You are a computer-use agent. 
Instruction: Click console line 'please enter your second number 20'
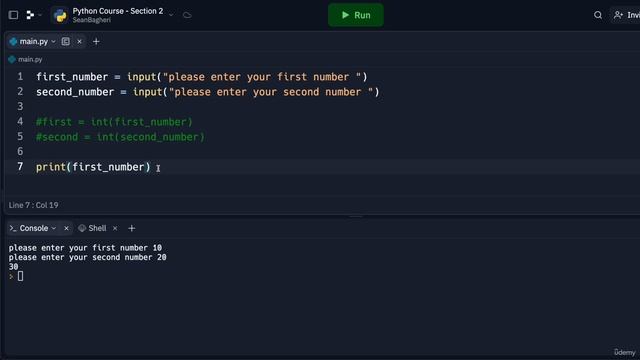pyautogui.click(x=87, y=257)
